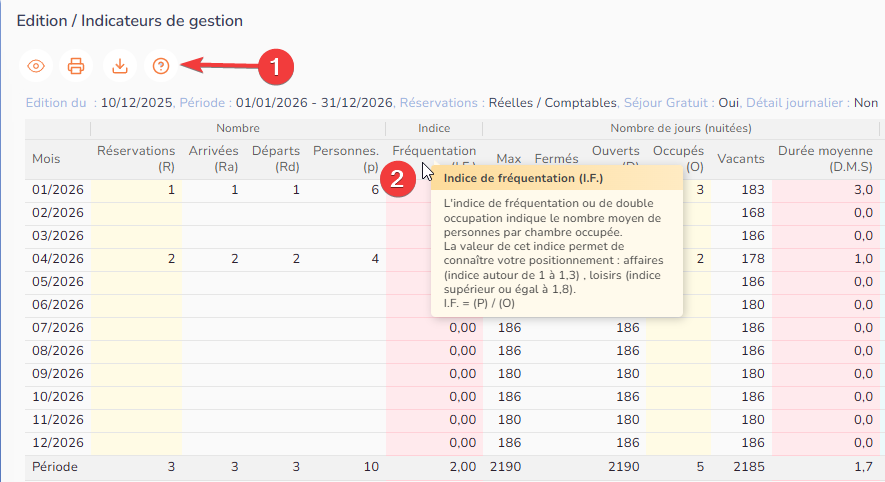The image size is (885, 482).
Task: Click the Départs (Rd) column header
Action: click(x=275, y=158)
